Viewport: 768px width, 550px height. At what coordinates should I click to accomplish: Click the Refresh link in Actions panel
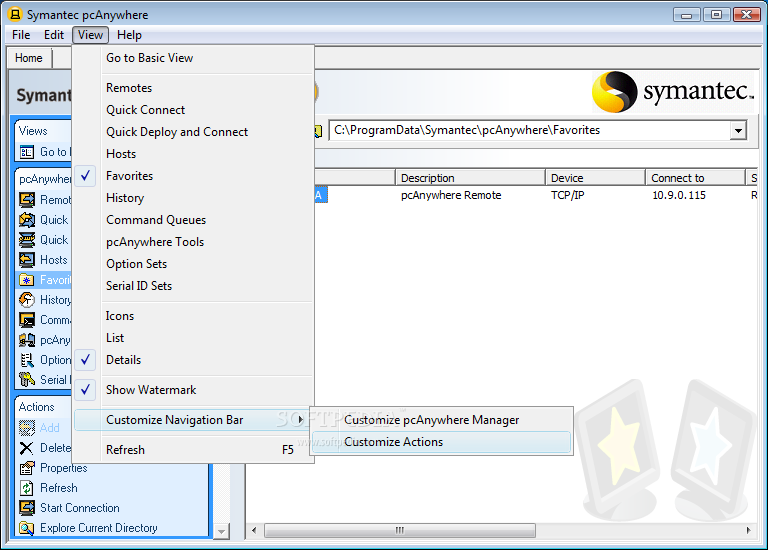(x=59, y=488)
